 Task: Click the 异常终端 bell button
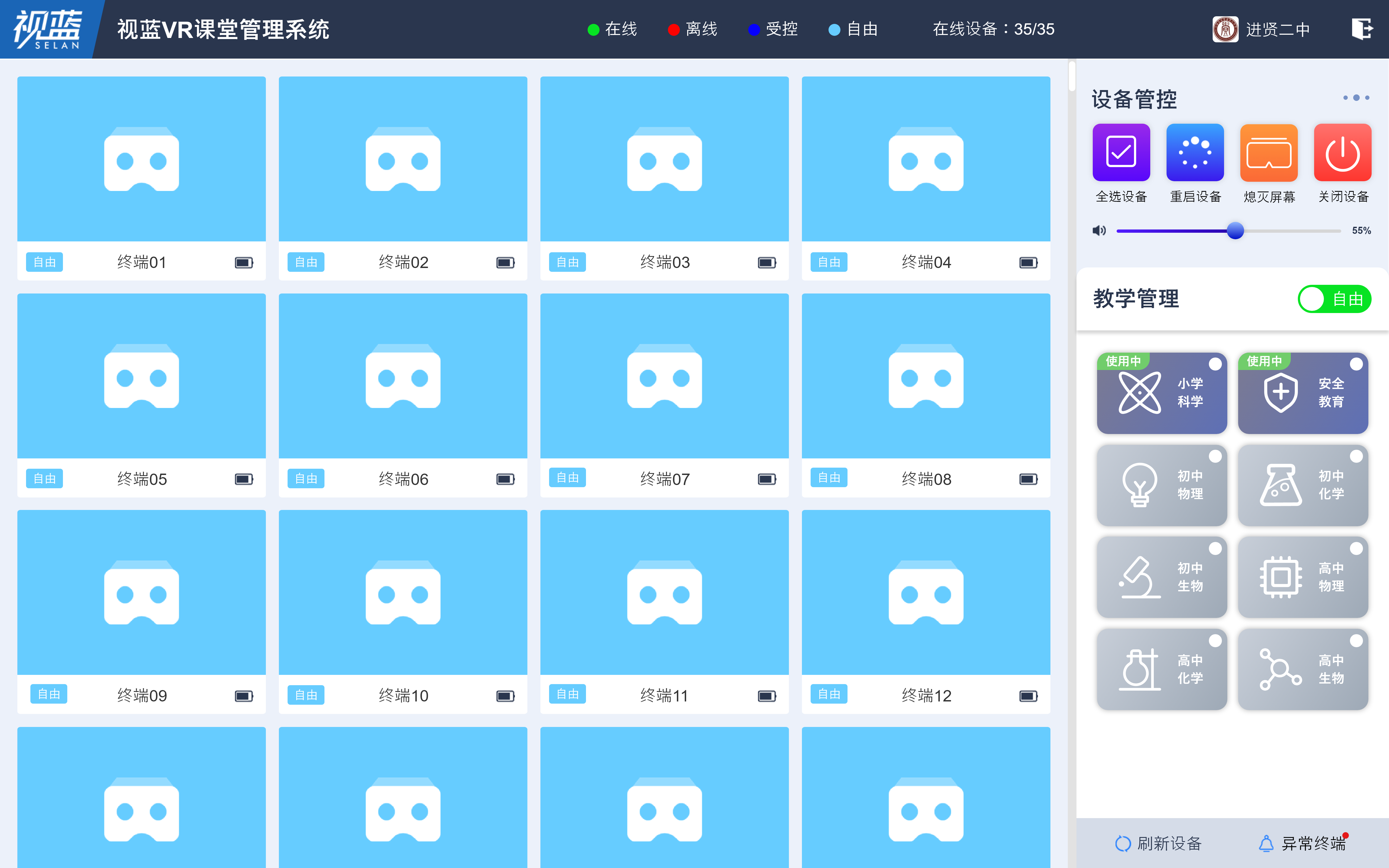coord(1302,843)
